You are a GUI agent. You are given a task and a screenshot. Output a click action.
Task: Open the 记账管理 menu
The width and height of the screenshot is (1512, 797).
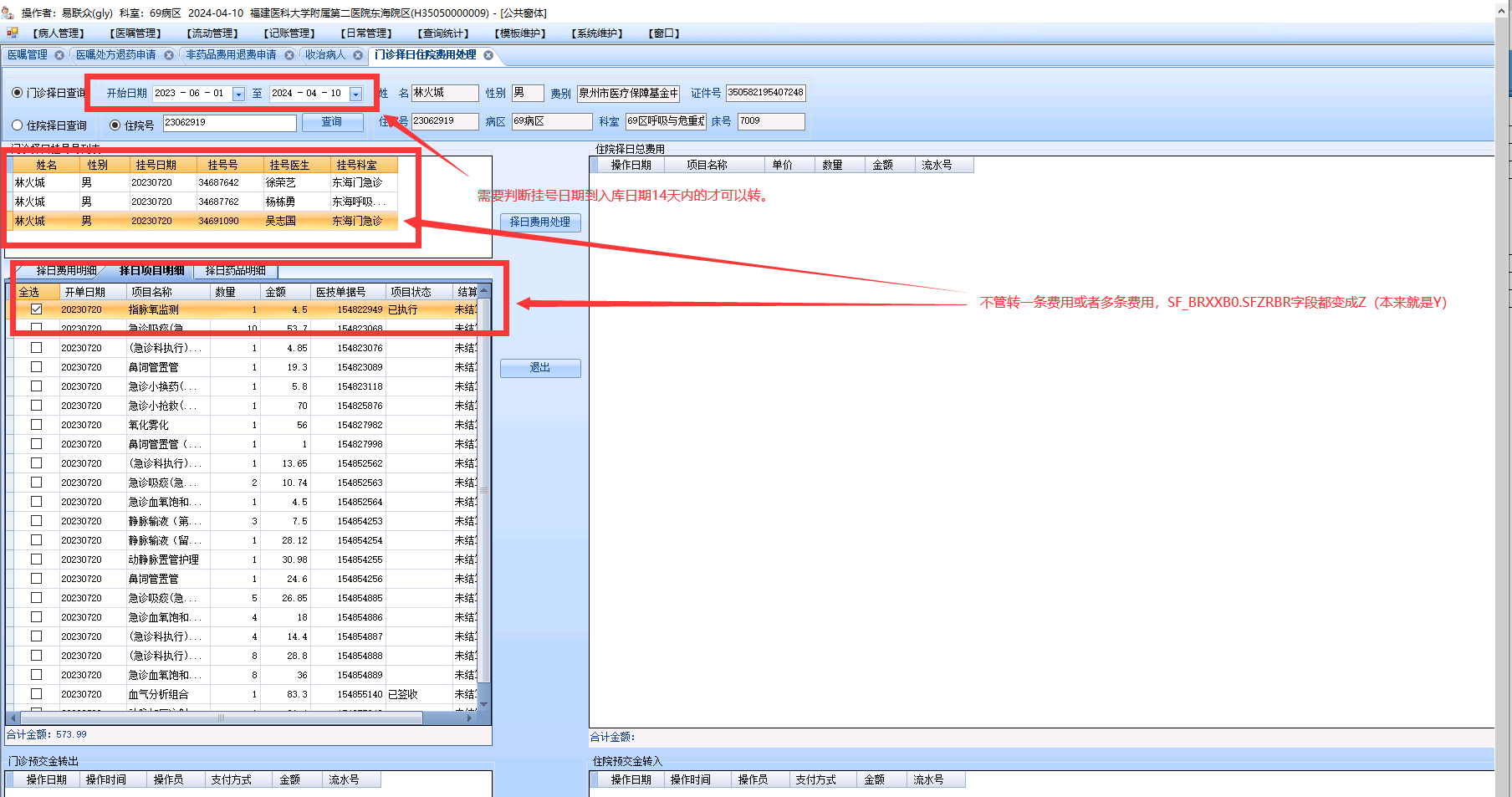coord(289,33)
